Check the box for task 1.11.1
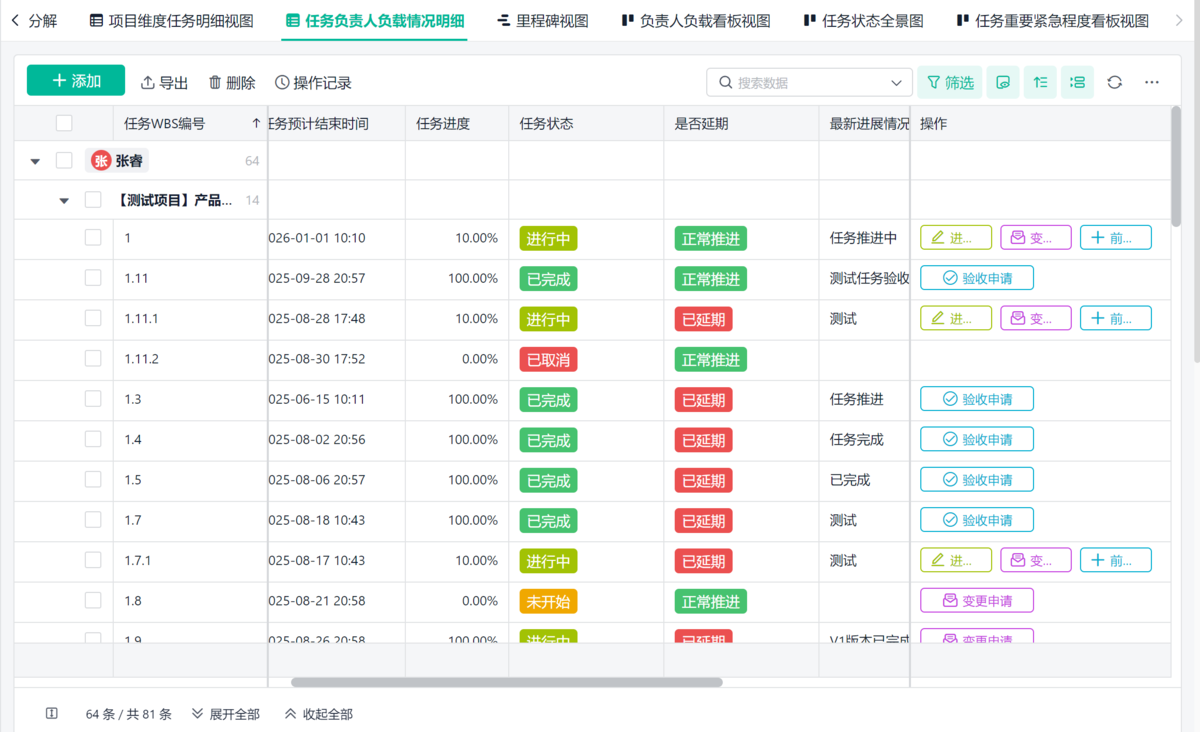Image resolution: width=1200 pixels, height=732 pixels. (x=93, y=318)
